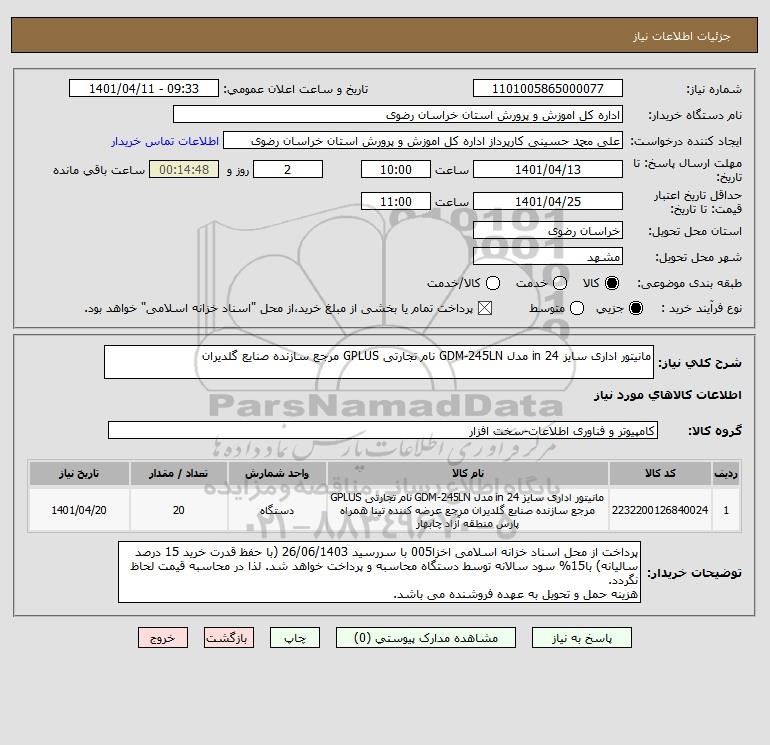
Task: Click the واحد شمارش column header
Action: (x=277, y=473)
